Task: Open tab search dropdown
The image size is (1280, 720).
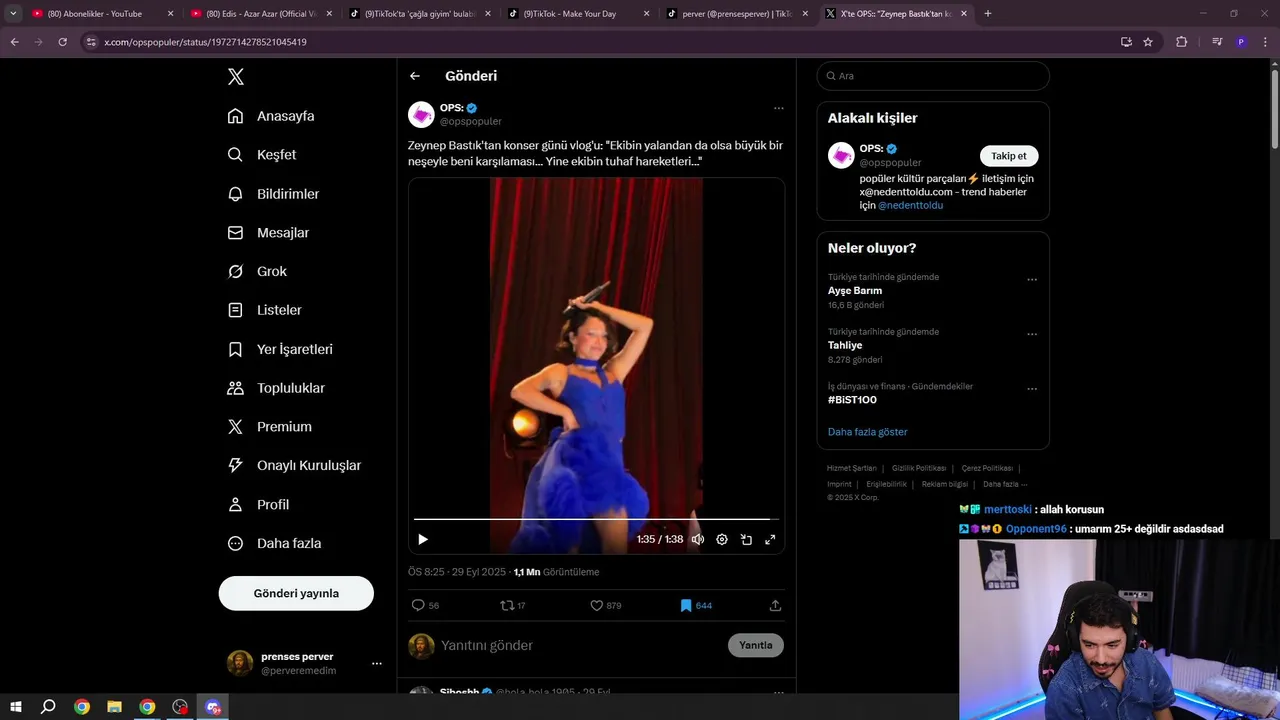Action: click(13, 14)
